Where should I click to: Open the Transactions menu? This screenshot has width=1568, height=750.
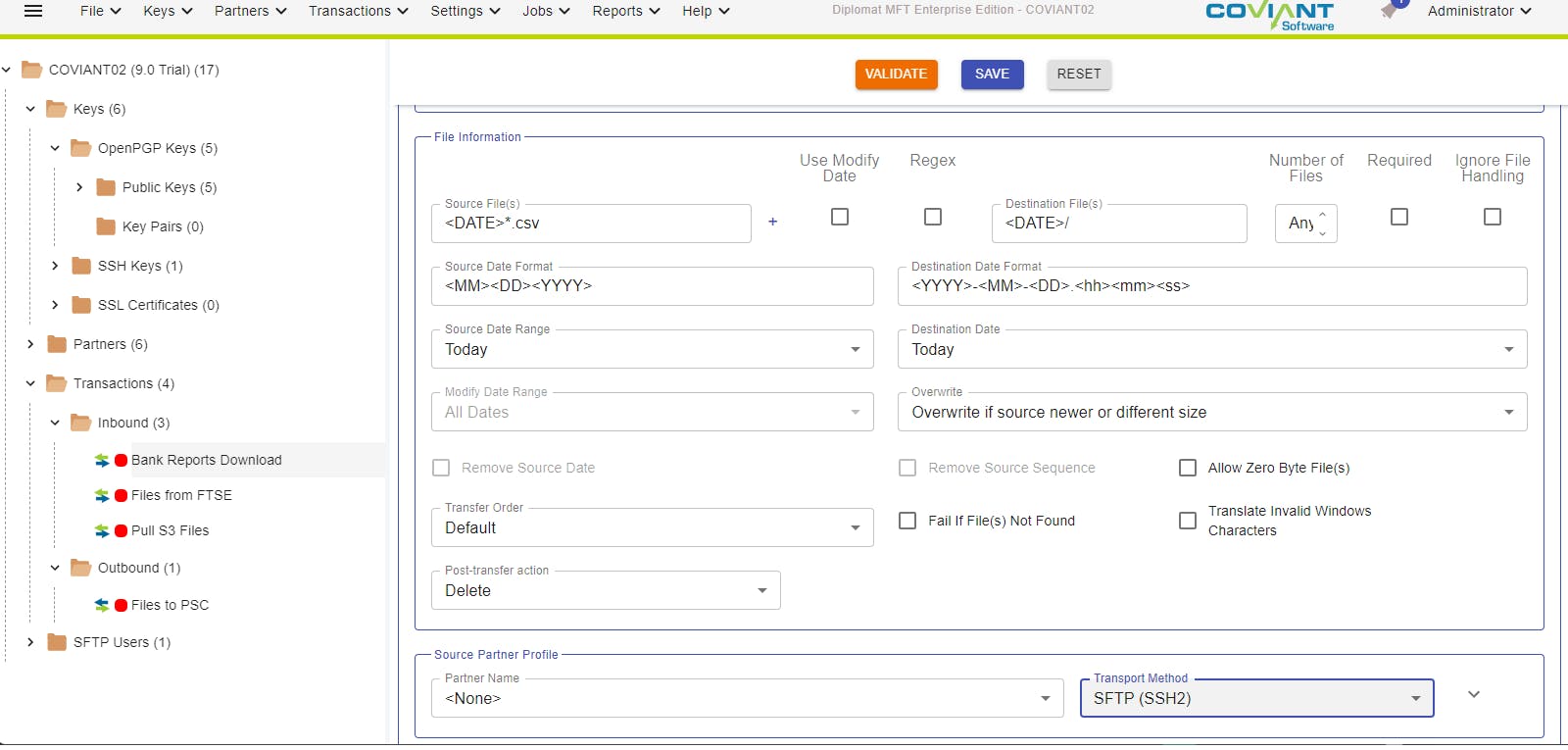[359, 11]
